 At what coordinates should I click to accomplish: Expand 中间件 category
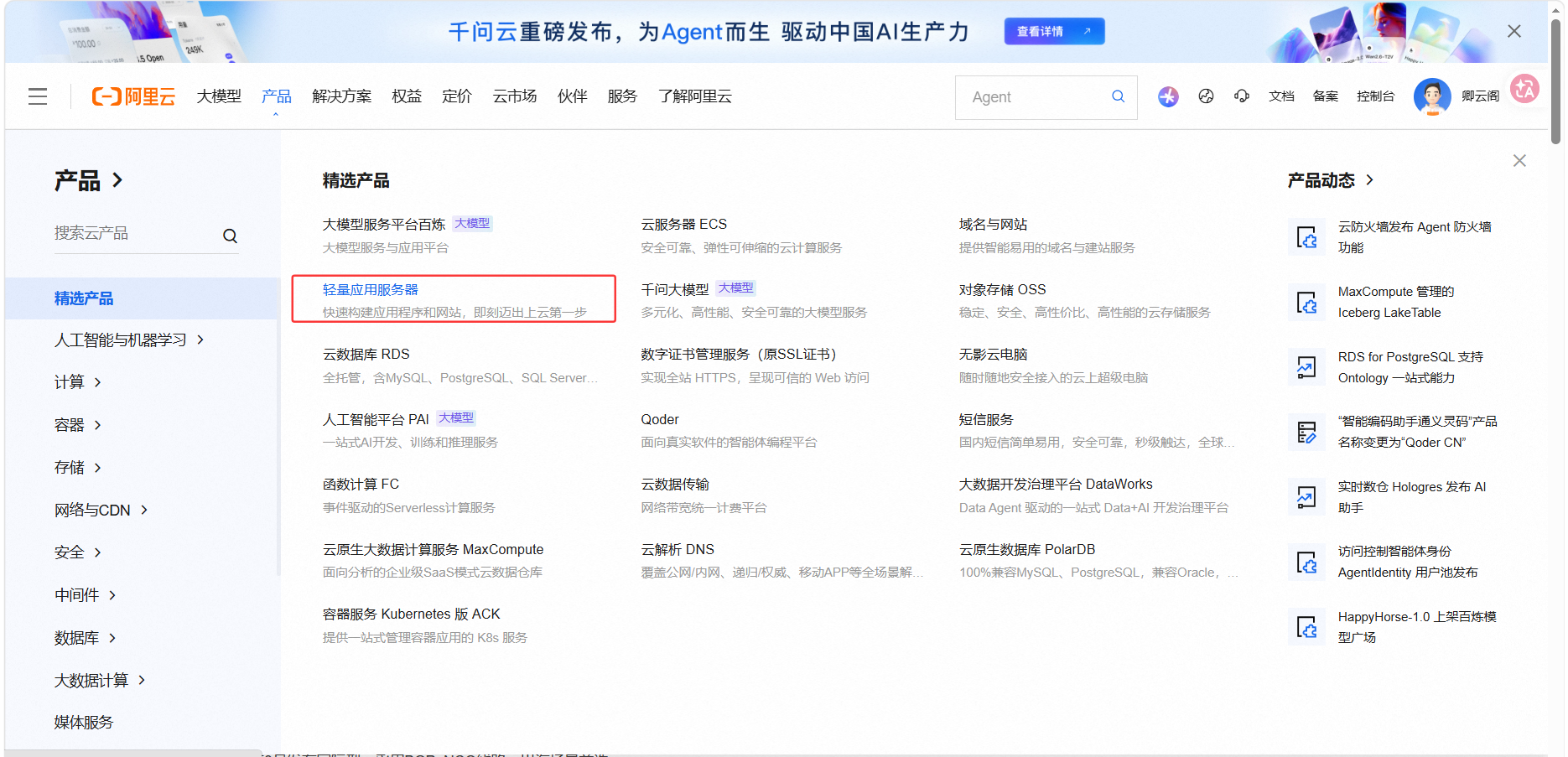(x=86, y=595)
